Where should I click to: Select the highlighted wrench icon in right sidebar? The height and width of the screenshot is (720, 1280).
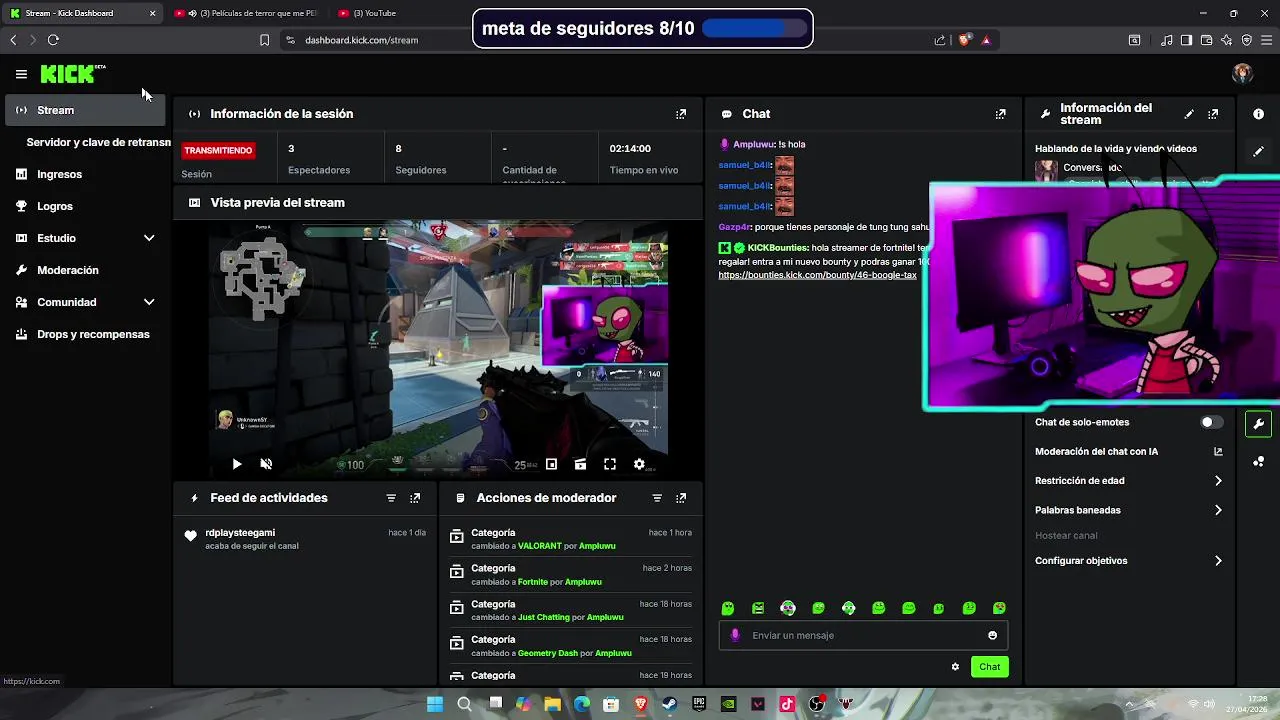click(1258, 424)
